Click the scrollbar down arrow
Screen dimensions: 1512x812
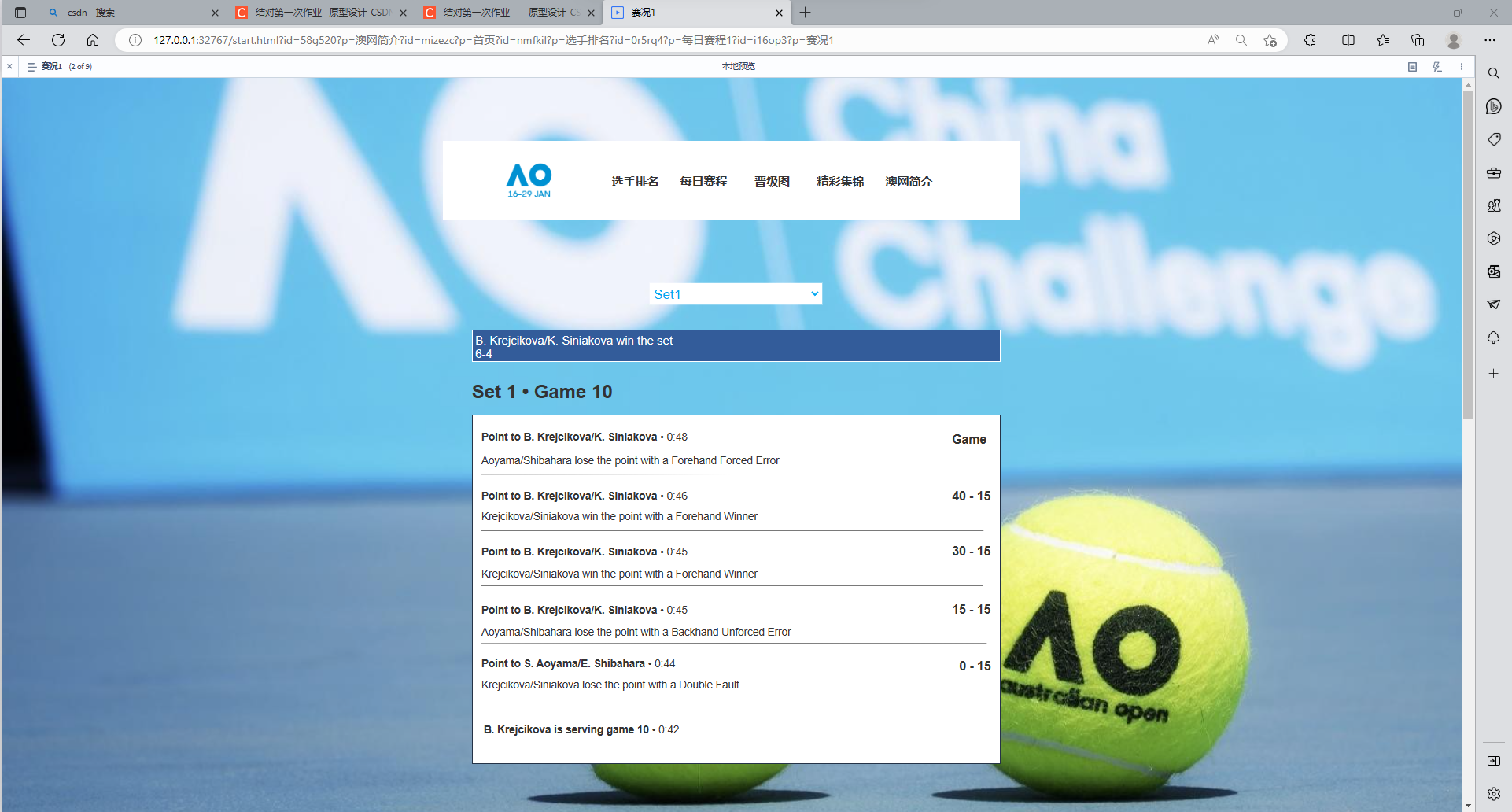click(1468, 806)
